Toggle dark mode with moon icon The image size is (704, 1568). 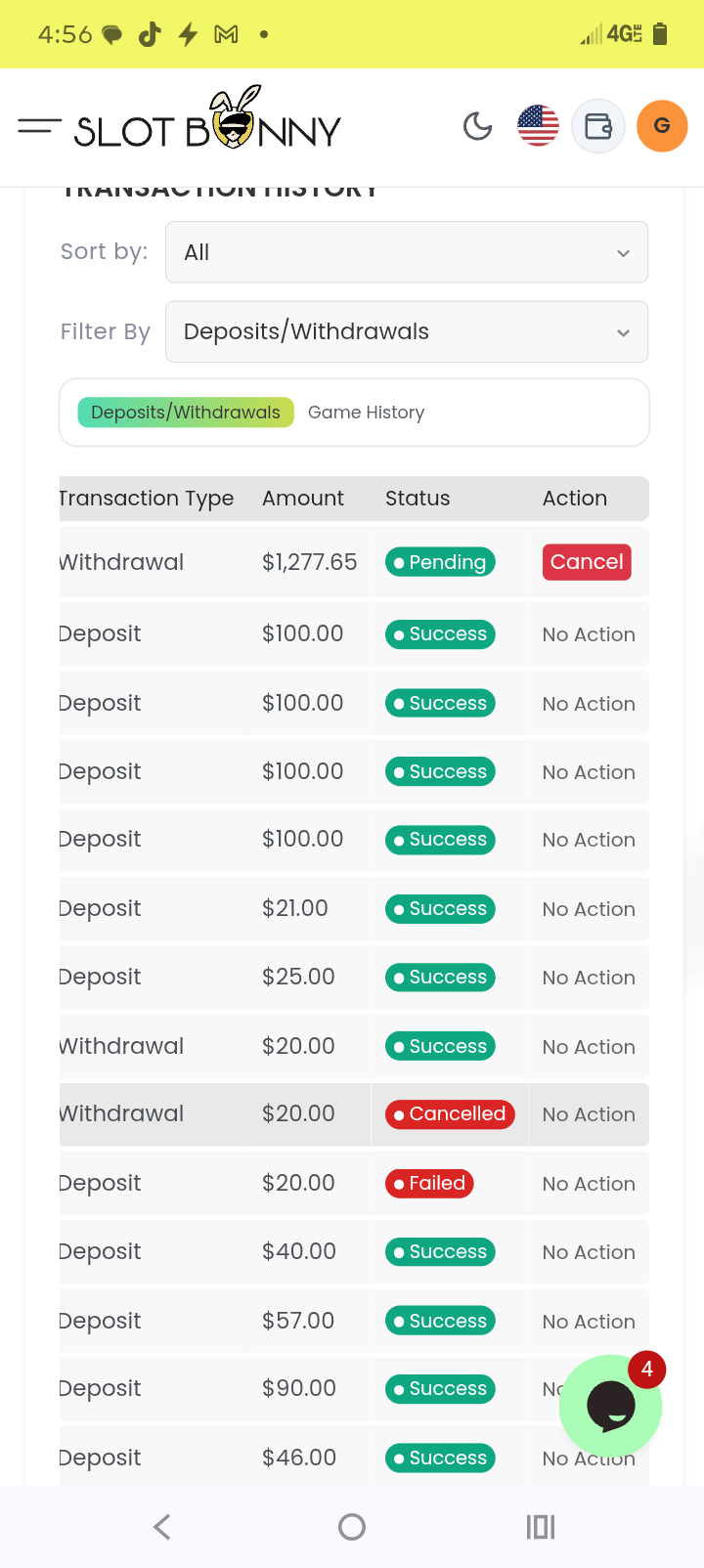click(478, 126)
